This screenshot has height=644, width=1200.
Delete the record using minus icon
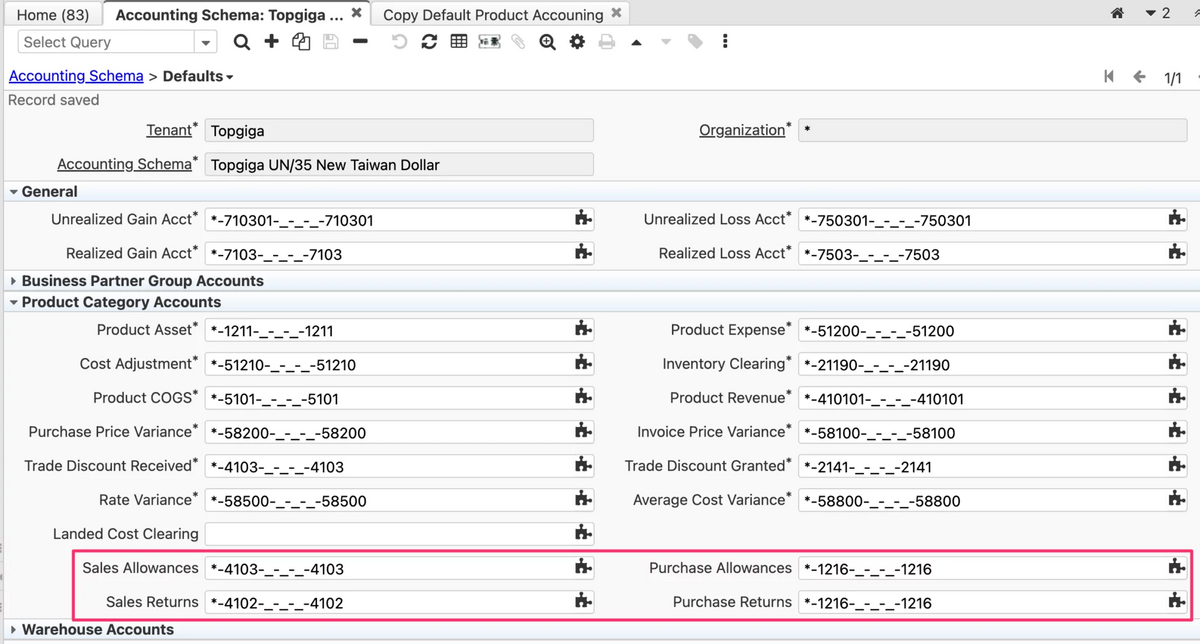360,42
